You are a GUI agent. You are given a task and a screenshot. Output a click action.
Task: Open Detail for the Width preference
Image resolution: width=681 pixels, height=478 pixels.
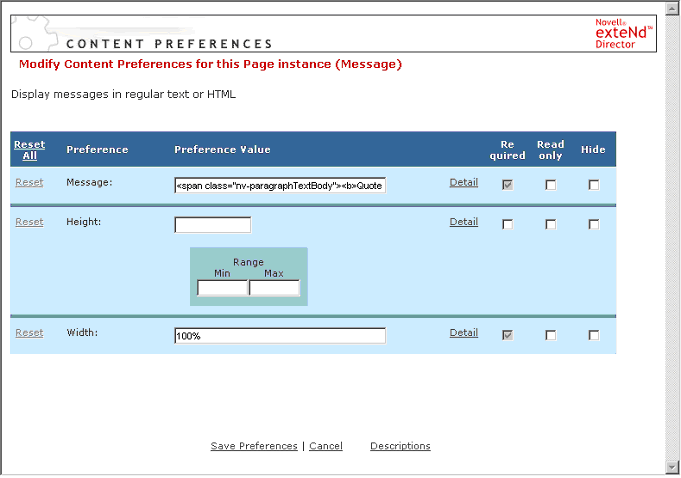pyautogui.click(x=464, y=333)
